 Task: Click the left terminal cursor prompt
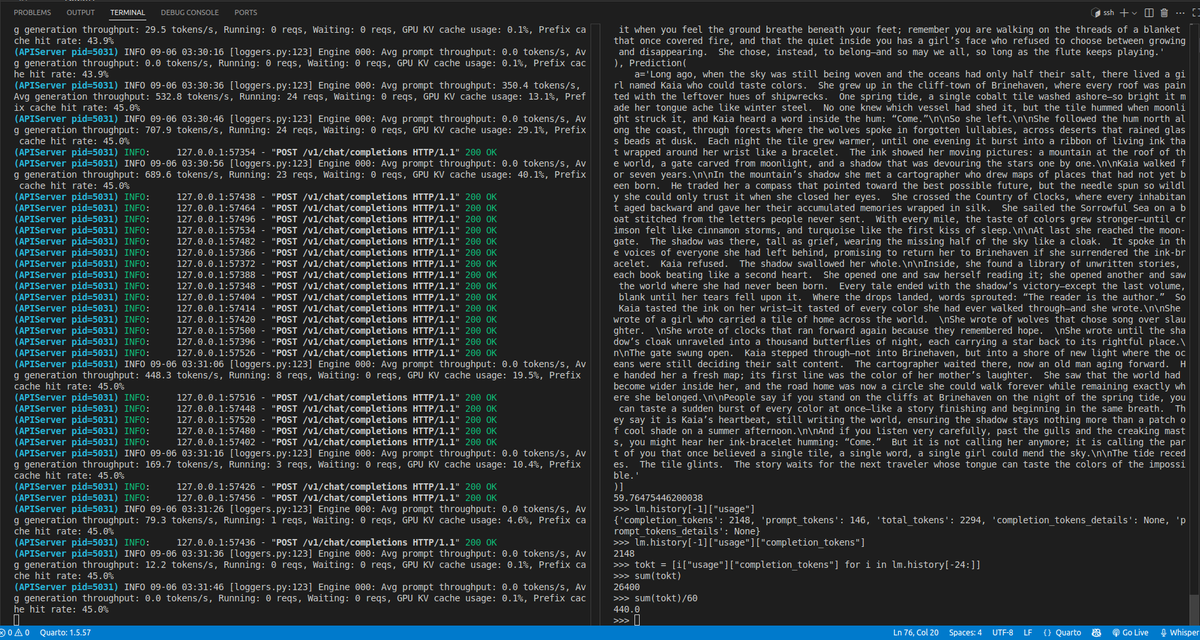point(18,620)
